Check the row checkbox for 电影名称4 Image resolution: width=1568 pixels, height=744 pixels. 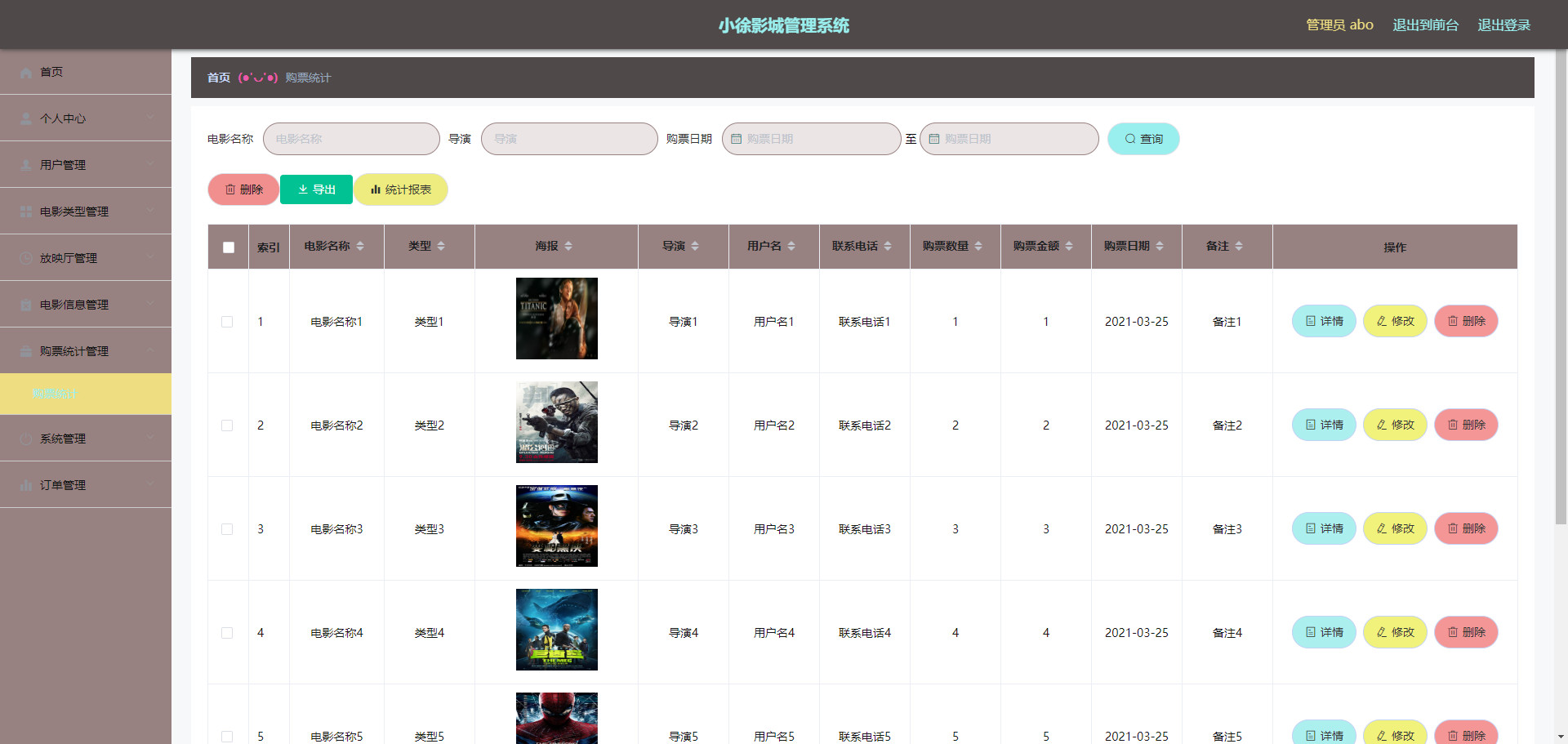click(x=227, y=633)
